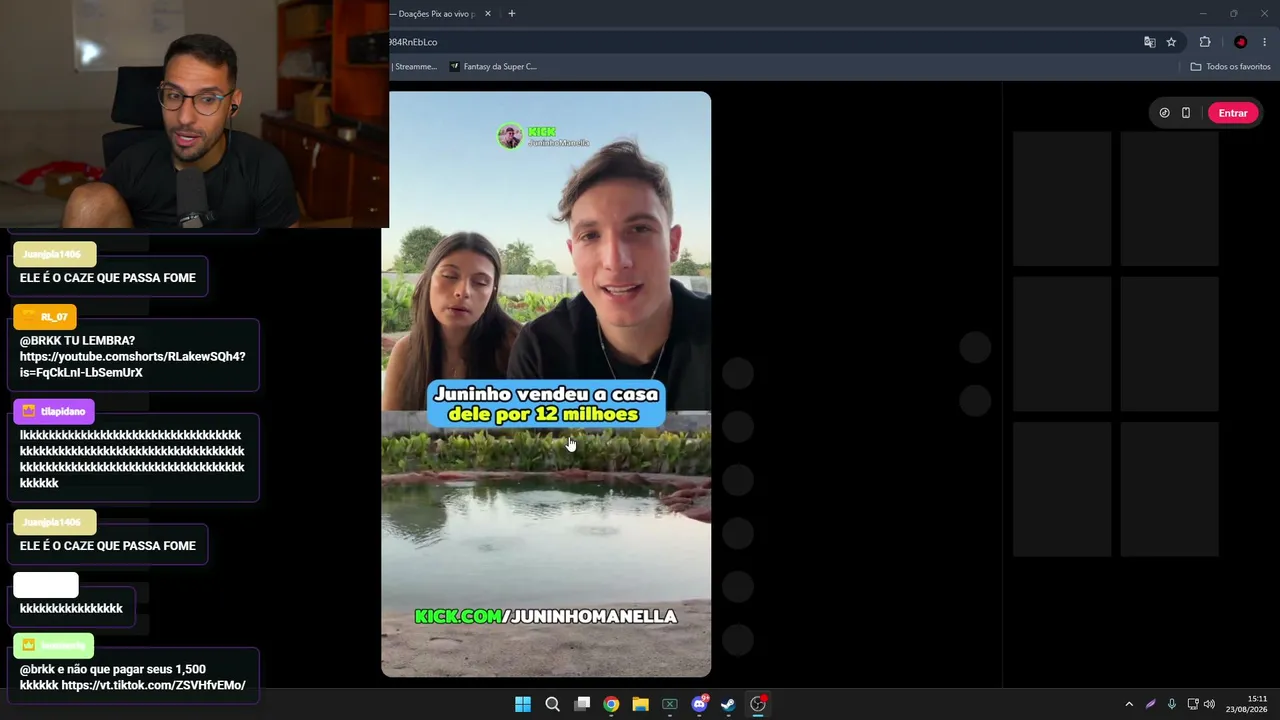The image size is (1280, 720).
Task: Open the network tray icon
Action: (x=1193, y=704)
